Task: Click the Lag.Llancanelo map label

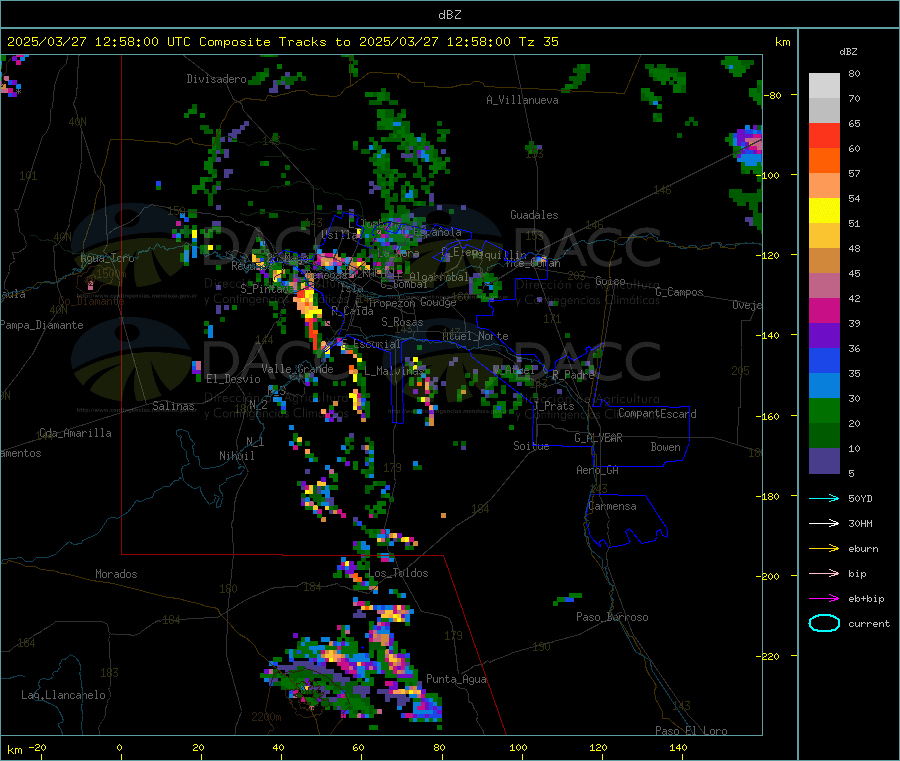Action: (63, 695)
